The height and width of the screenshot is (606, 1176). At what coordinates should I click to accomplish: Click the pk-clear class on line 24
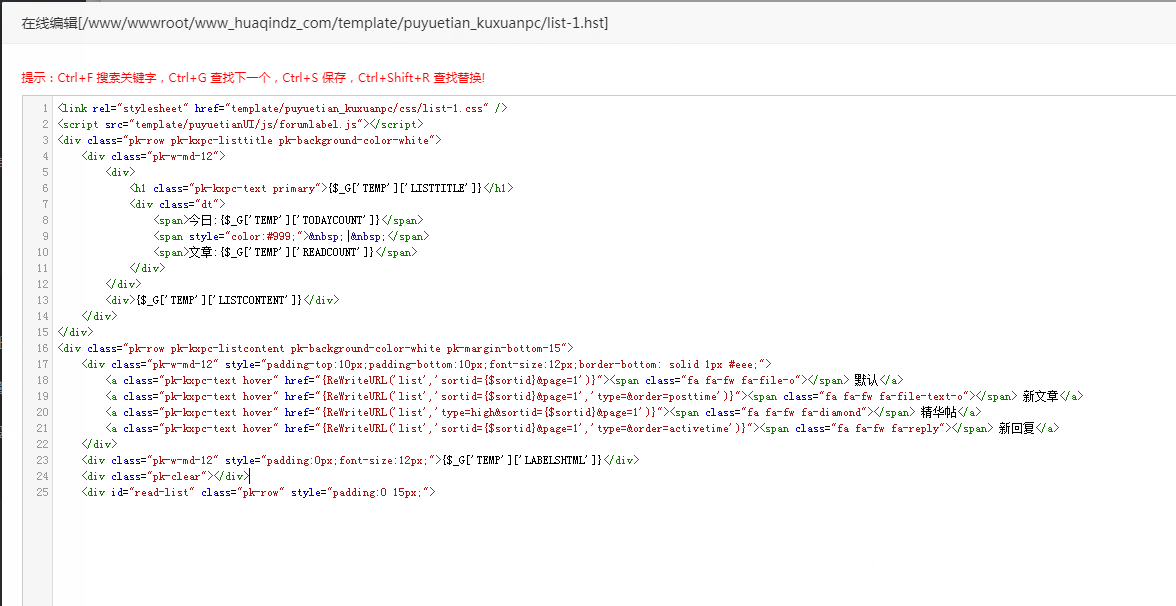pos(177,476)
